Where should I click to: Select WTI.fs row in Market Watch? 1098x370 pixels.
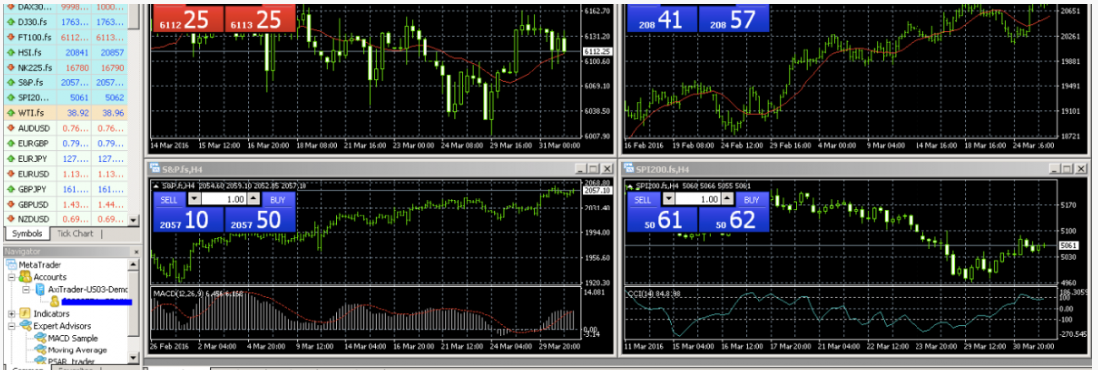64,112
